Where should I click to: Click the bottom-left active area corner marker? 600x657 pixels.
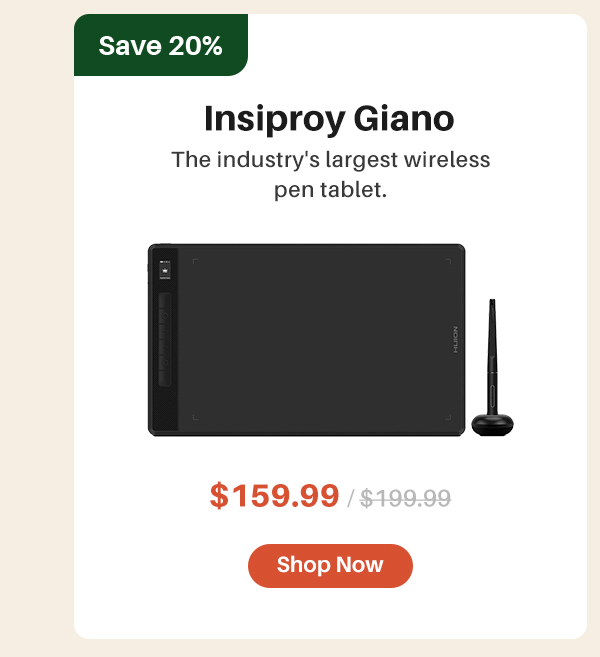tap(195, 417)
